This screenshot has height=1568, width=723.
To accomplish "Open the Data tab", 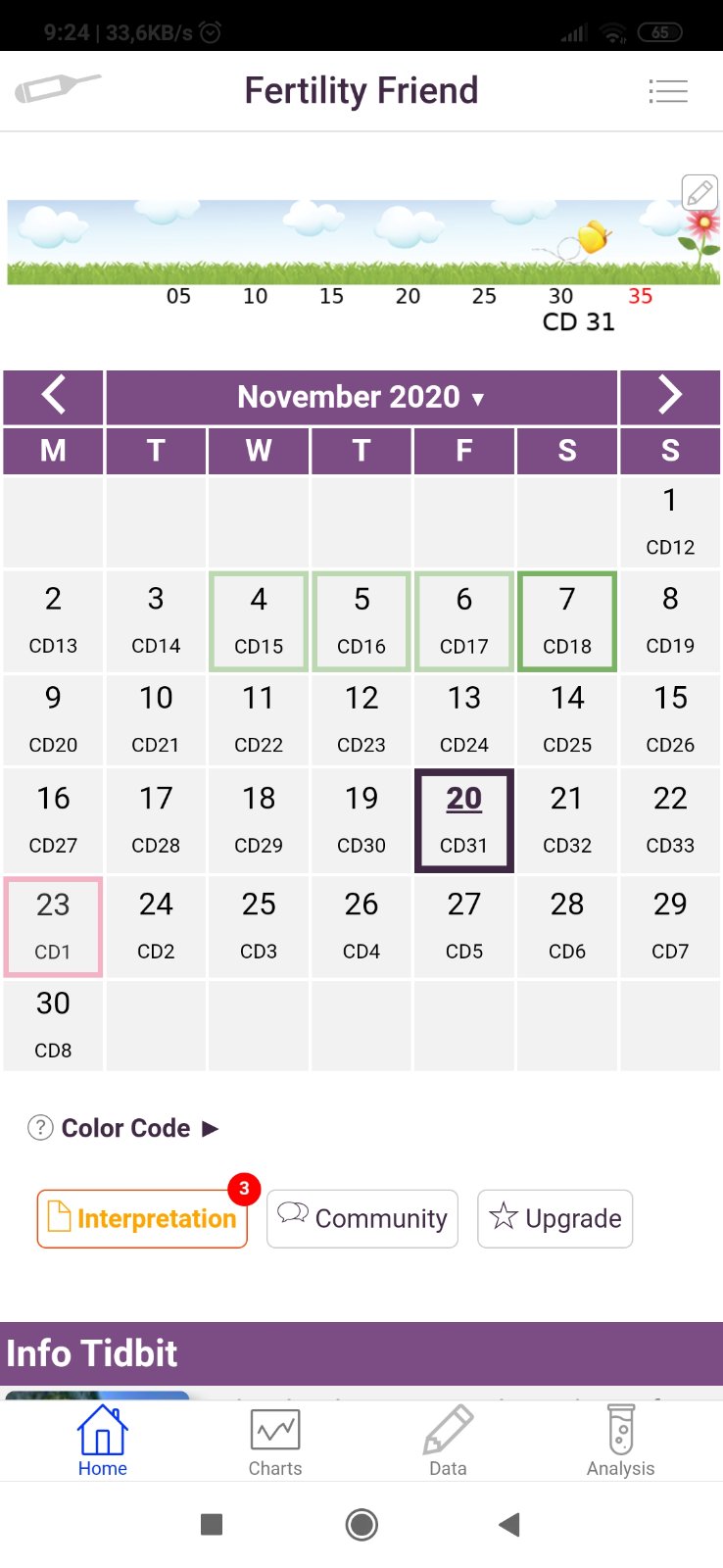I will coord(448,1443).
